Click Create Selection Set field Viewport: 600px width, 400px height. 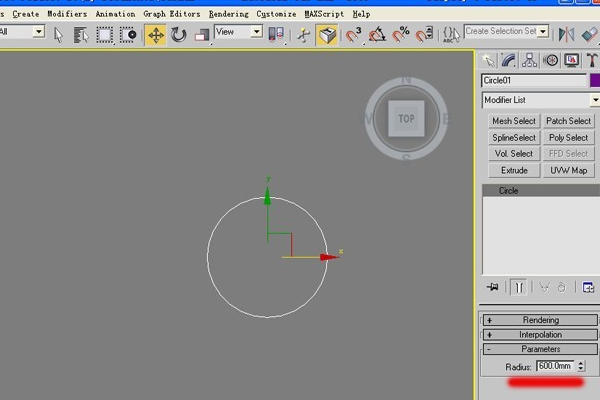tap(501, 31)
